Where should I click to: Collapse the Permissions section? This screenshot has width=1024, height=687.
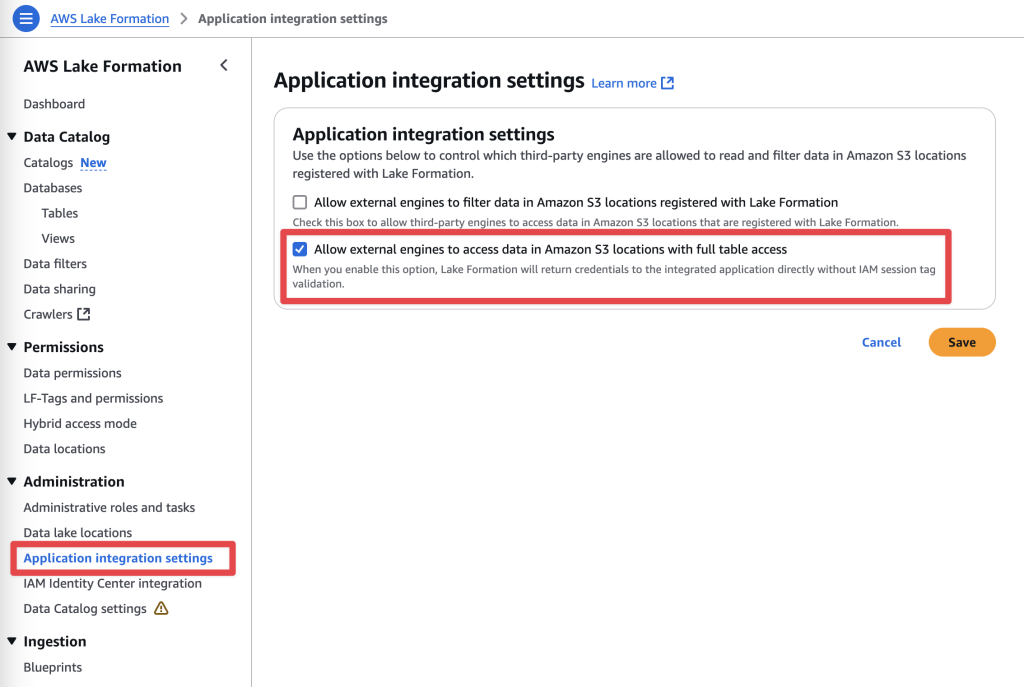(x=12, y=347)
